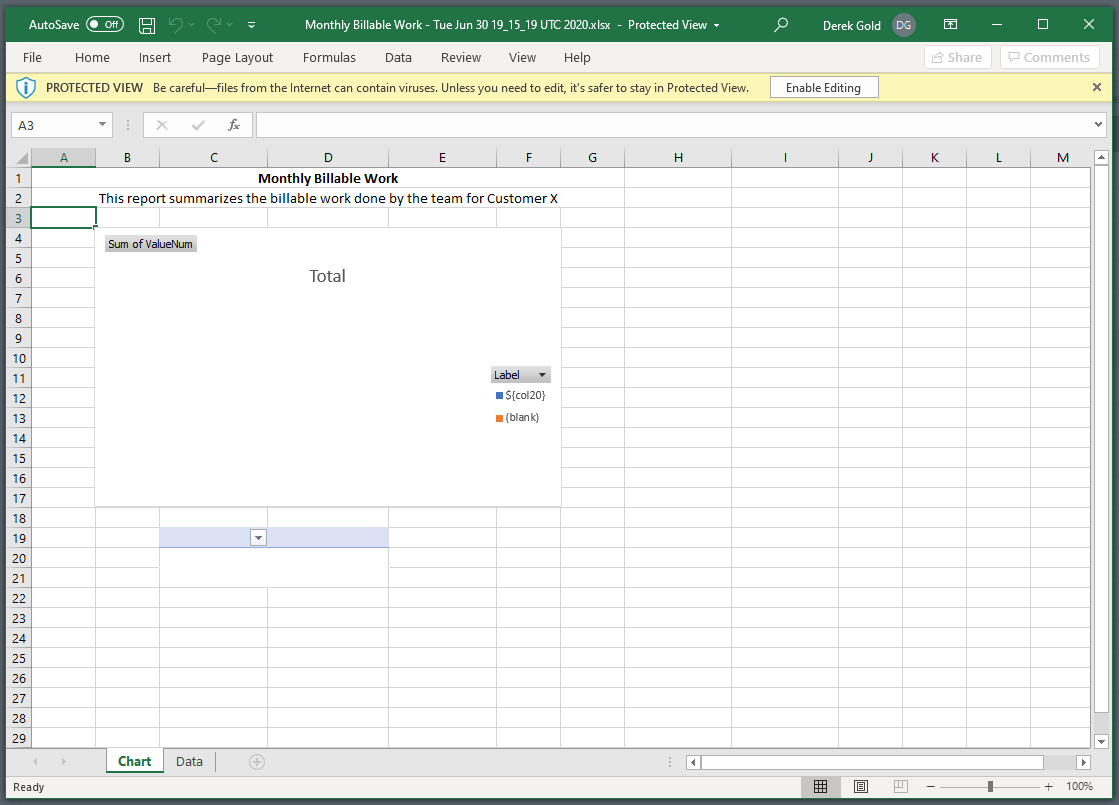The image size is (1119, 805).
Task: Open Ribbon Display Options icon
Action: [950, 25]
